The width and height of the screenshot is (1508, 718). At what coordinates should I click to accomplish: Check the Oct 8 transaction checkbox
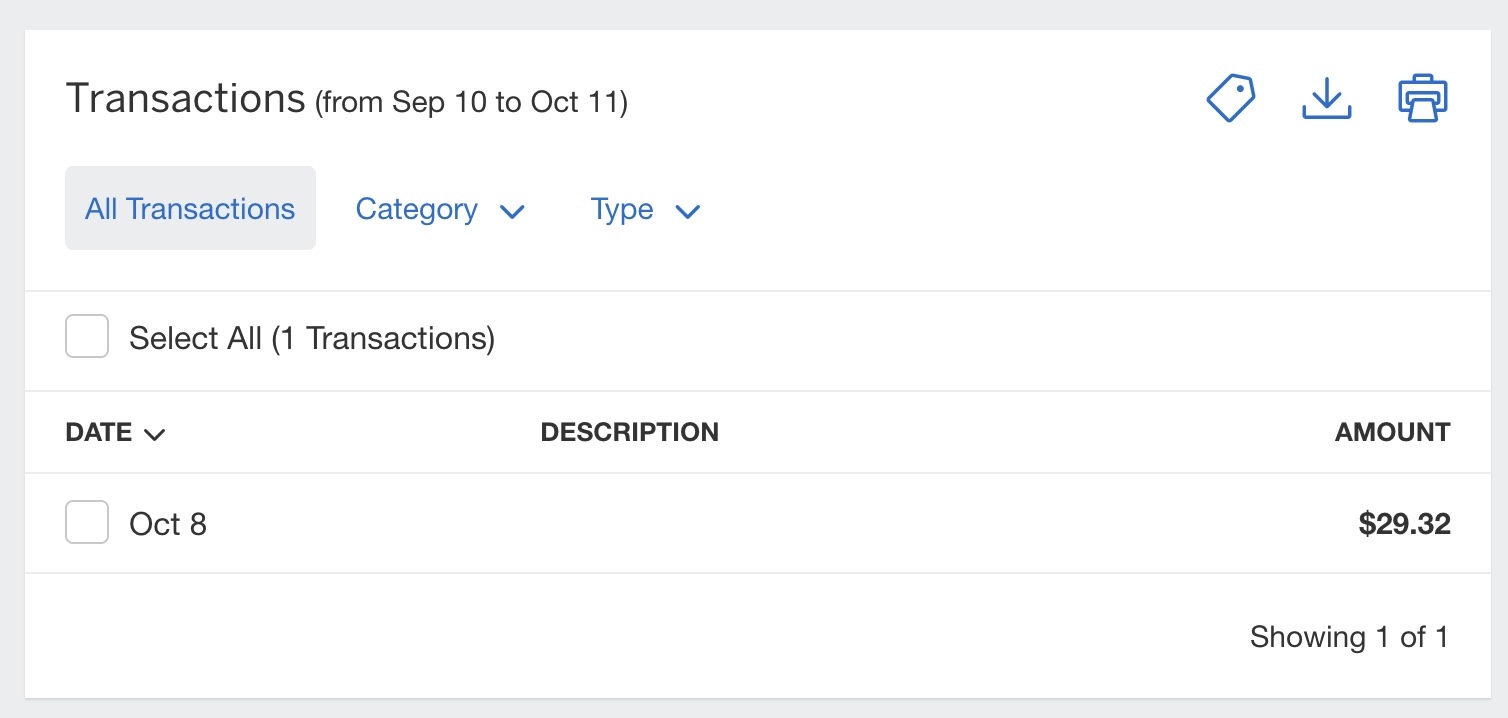[87, 523]
